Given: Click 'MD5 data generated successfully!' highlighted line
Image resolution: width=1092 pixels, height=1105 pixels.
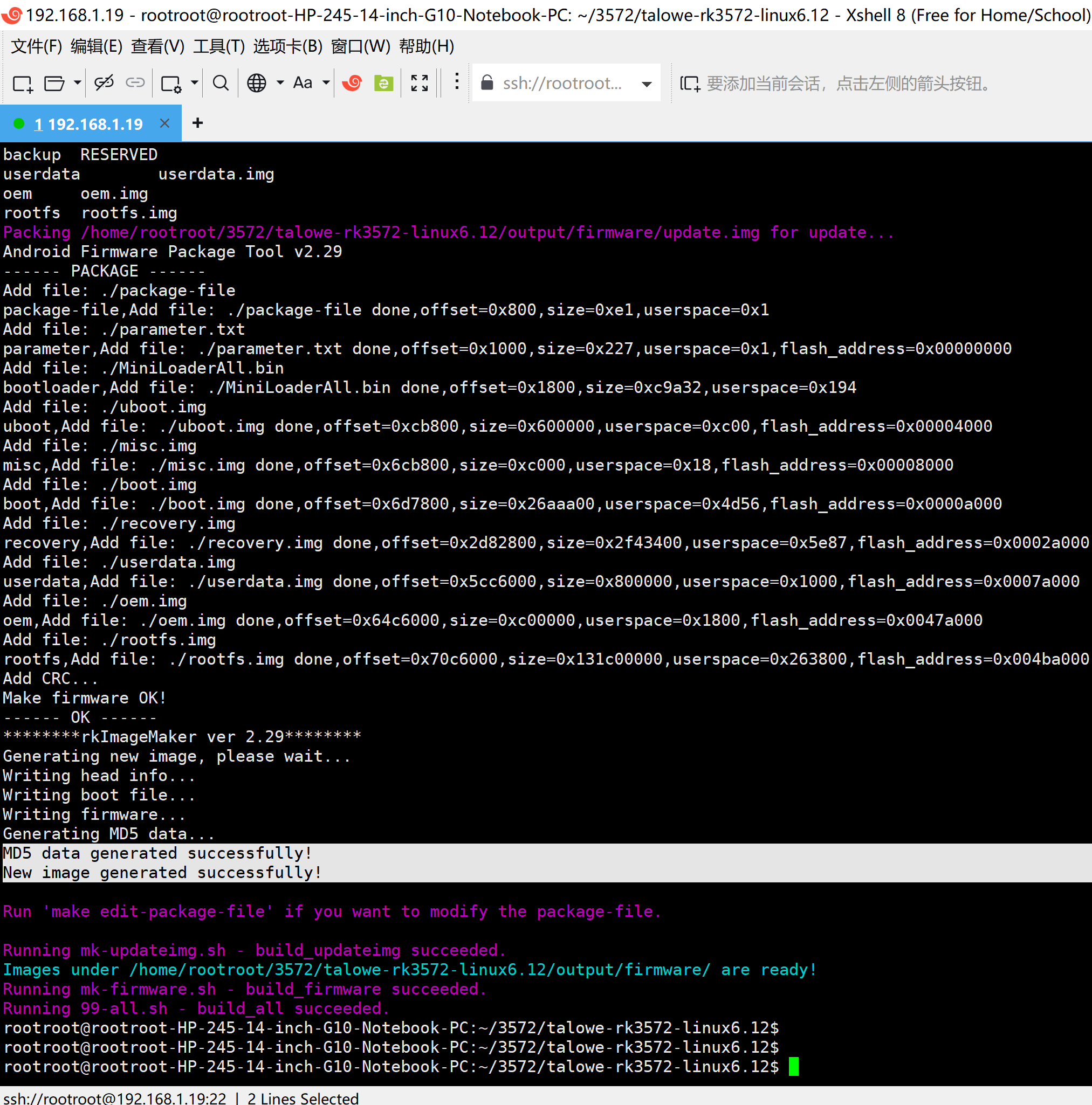Looking at the screenshot, I should pos(157,853).
